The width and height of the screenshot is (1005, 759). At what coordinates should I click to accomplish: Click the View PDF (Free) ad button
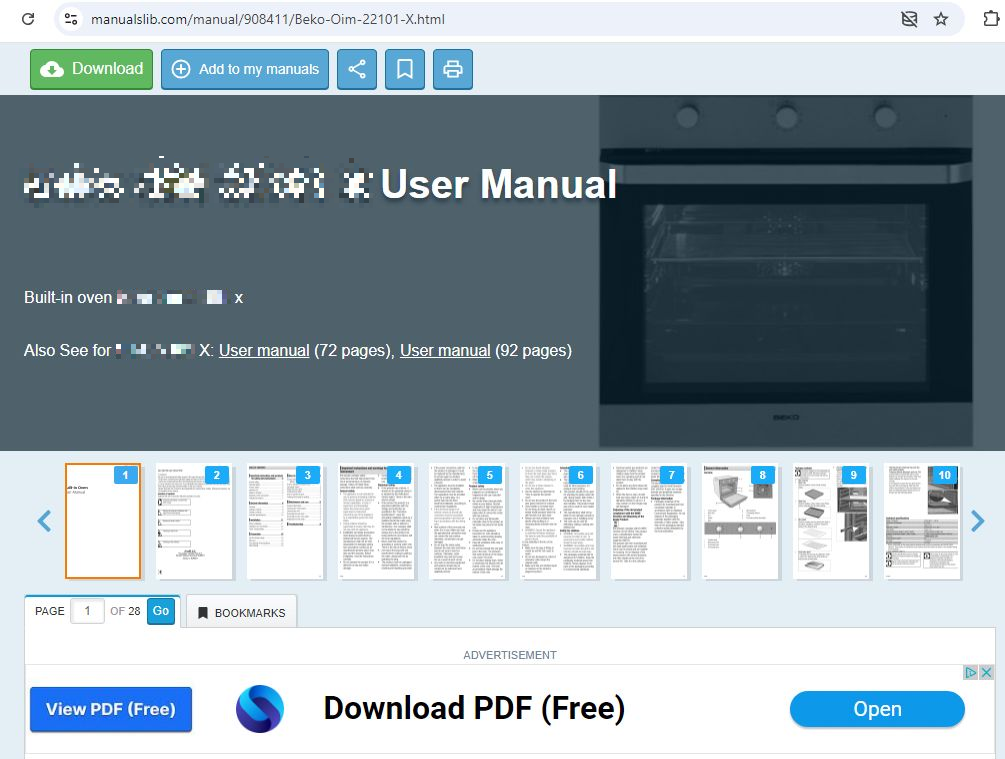tap(111, 709)
